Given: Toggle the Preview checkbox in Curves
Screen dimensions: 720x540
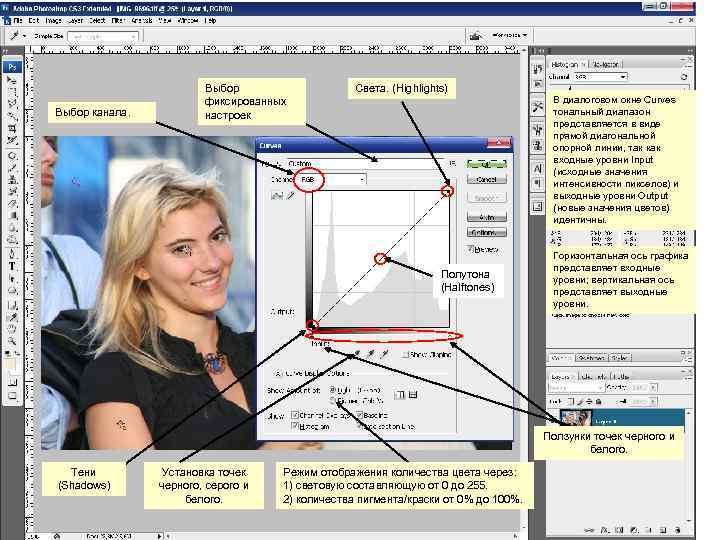Looking at the screenshot, I should 470,249.
